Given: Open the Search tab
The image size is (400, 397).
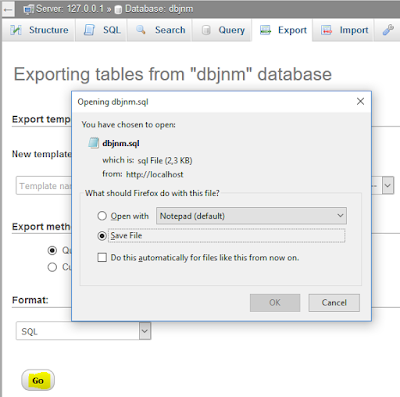Looking at the screenshot, I should (160, 30).
